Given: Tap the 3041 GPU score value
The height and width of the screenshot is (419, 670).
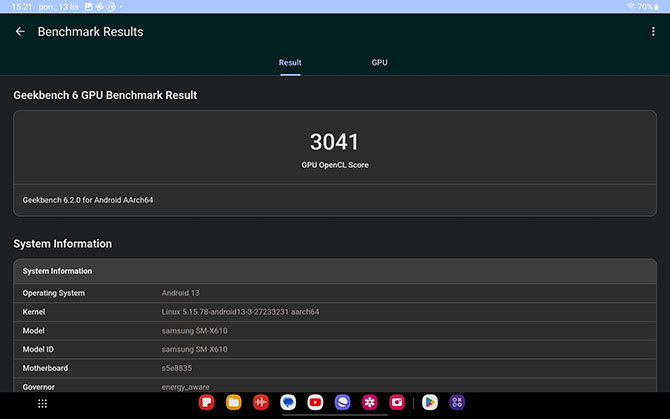Looking at the screenshot, I should [x=334, y=142].
